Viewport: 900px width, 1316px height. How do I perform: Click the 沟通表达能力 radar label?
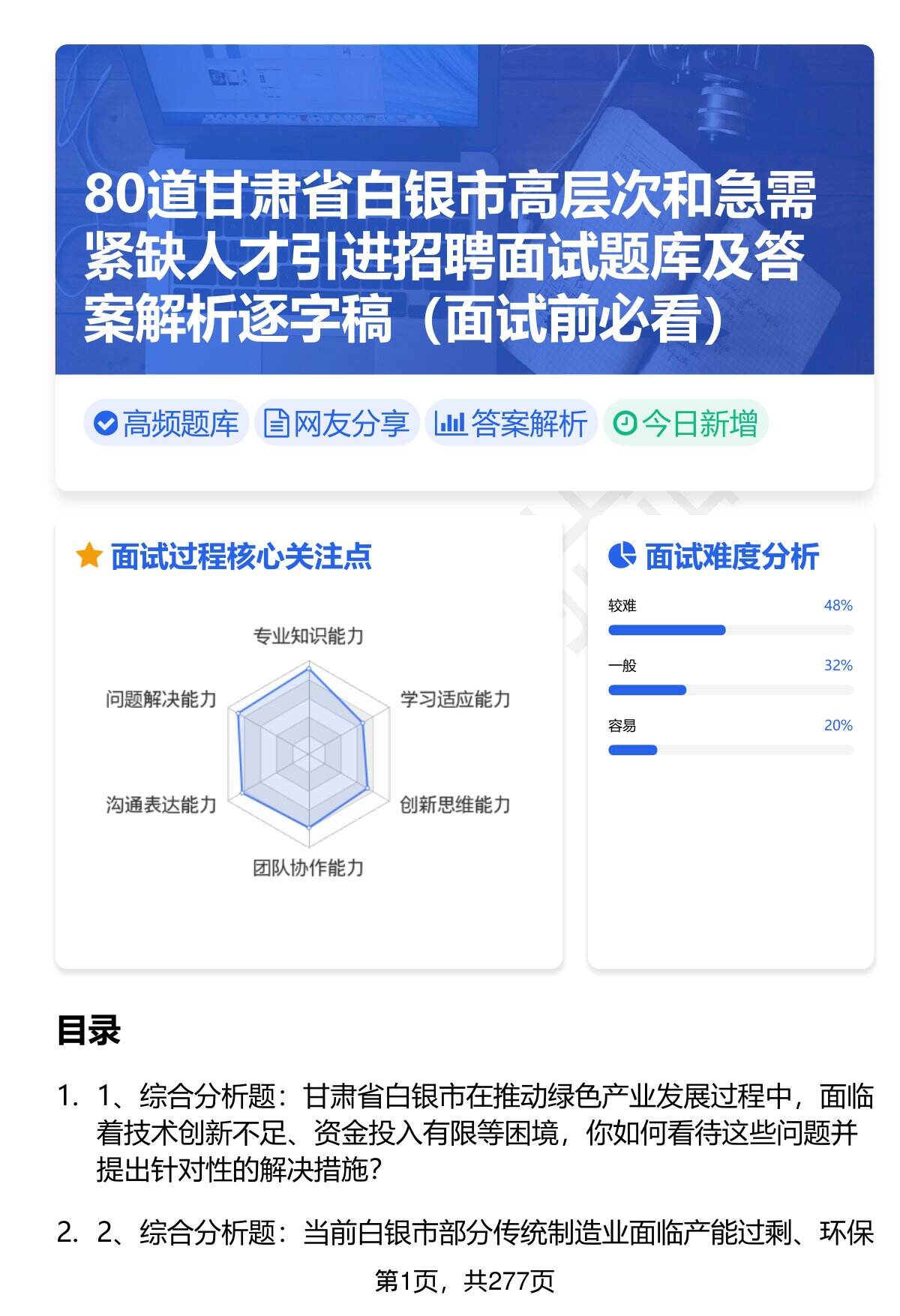click(x=161, y=805)
